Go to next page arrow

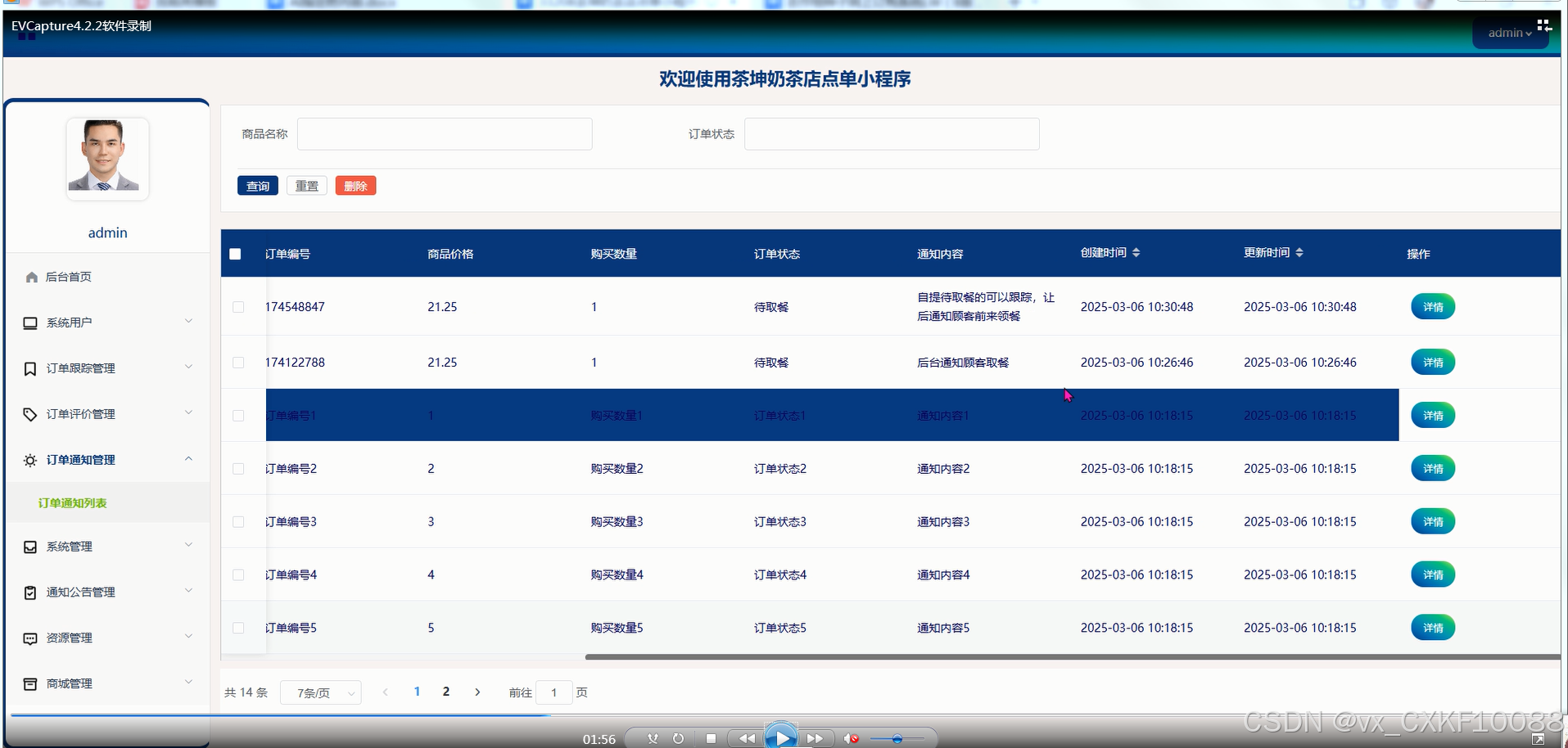click(x=478, y=692)
